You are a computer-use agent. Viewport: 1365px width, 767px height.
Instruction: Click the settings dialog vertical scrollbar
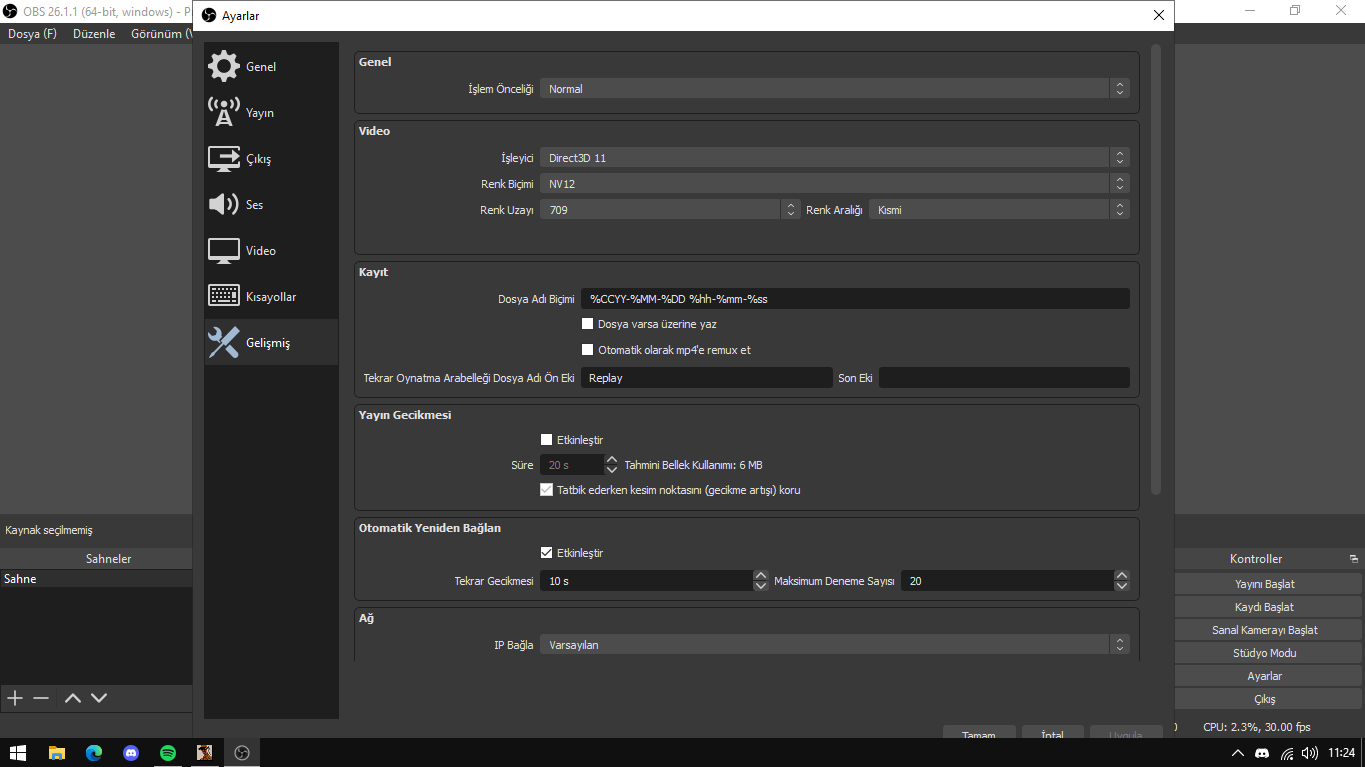coord(1156,270)
